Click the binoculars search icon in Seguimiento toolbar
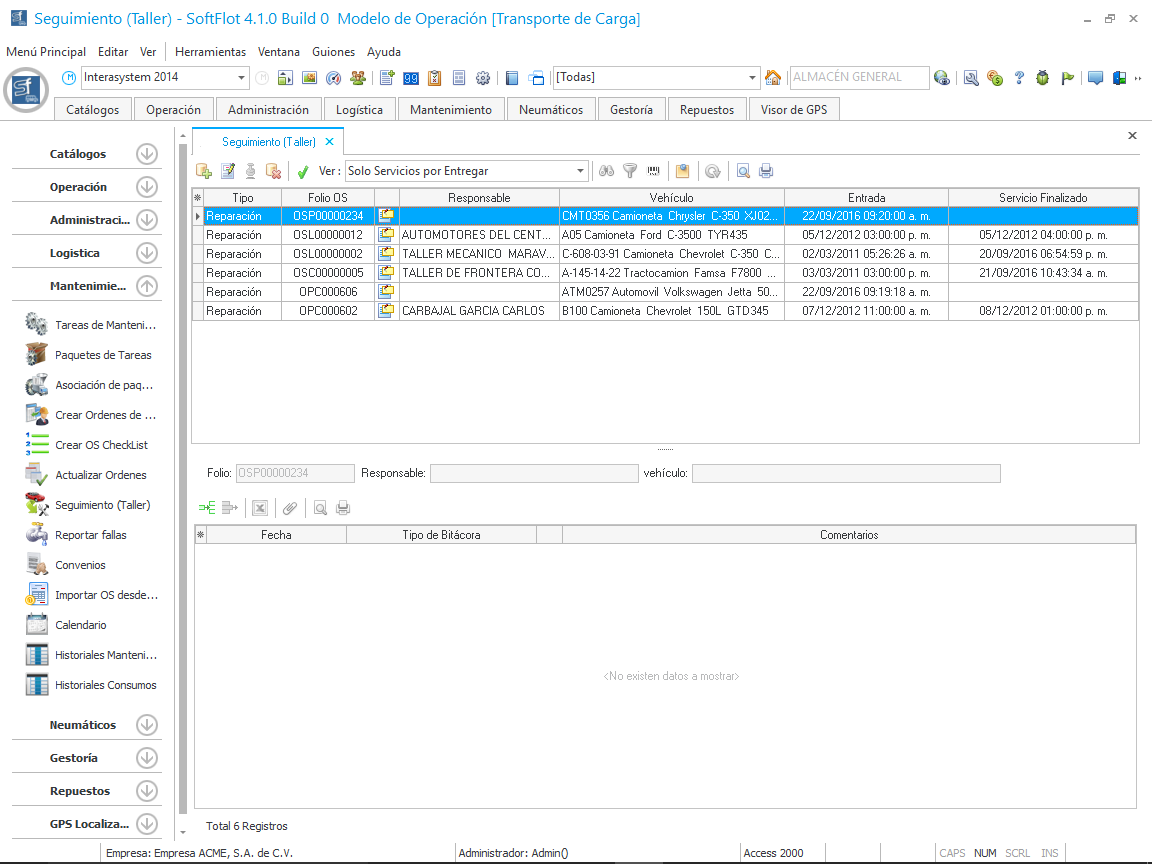The image size is (1152, 864). 606,171
